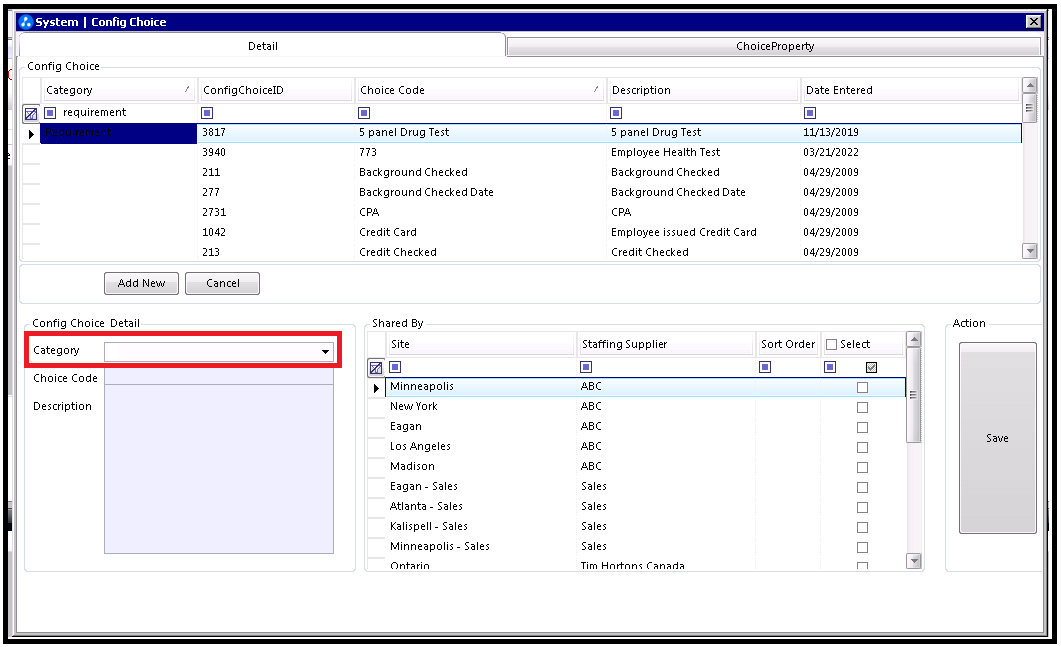
Task: Click the Staffing Supplier column filter icon
Action: pos(586,367)
